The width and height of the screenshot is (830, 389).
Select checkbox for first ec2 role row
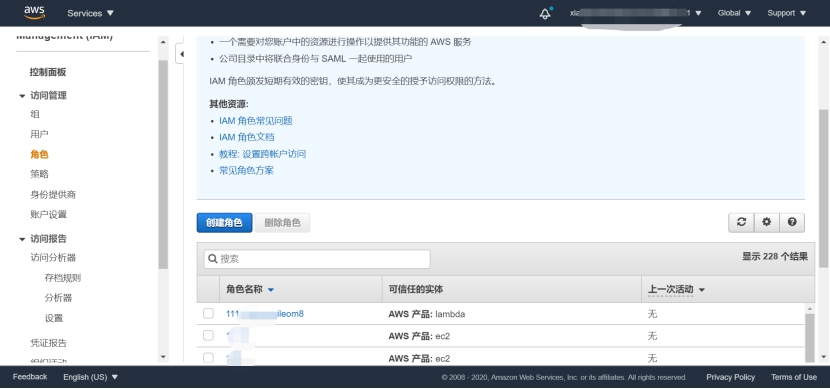[x=208, y=336]
